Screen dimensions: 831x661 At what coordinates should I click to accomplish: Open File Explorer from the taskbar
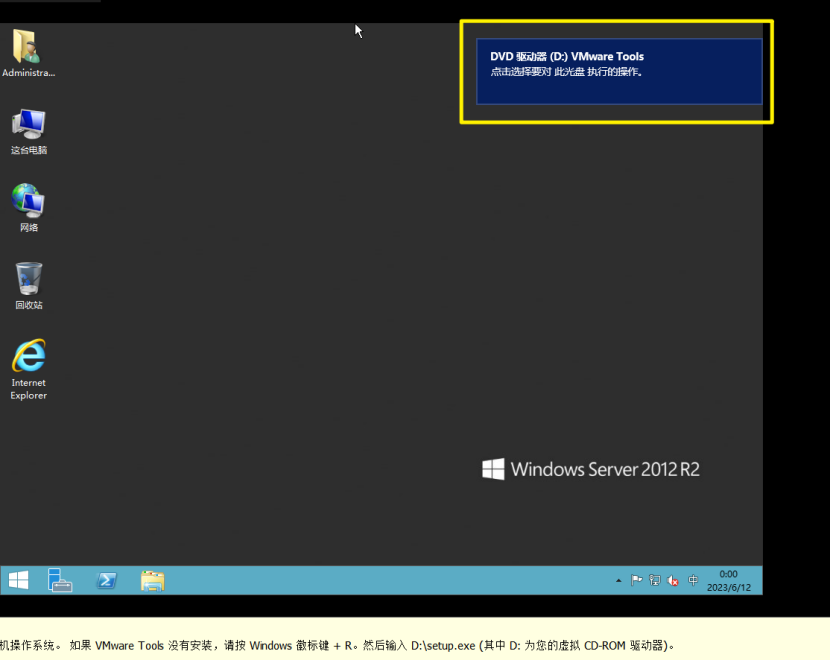pos(153,580)
